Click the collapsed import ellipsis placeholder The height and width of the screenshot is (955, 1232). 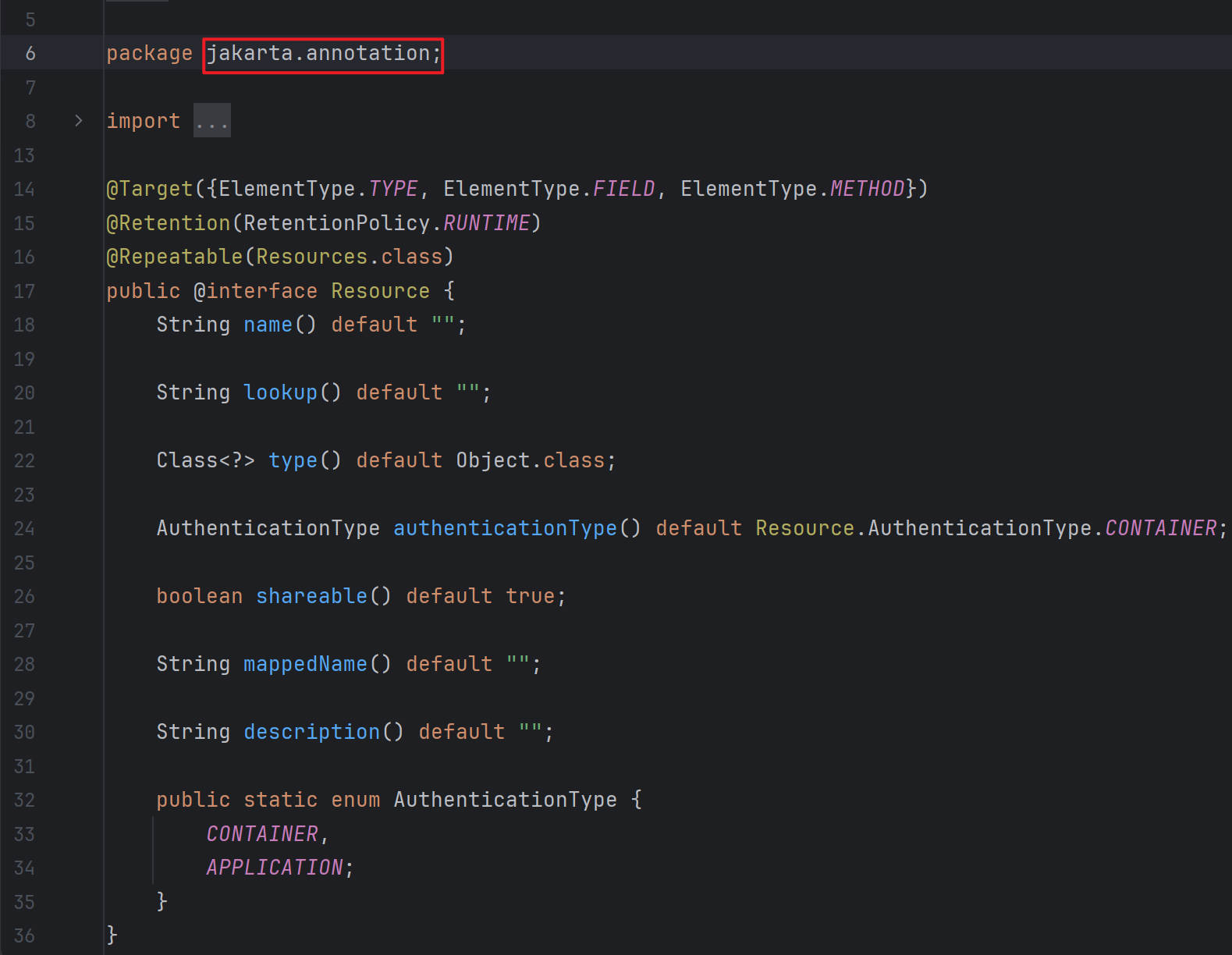coord(211,121)
